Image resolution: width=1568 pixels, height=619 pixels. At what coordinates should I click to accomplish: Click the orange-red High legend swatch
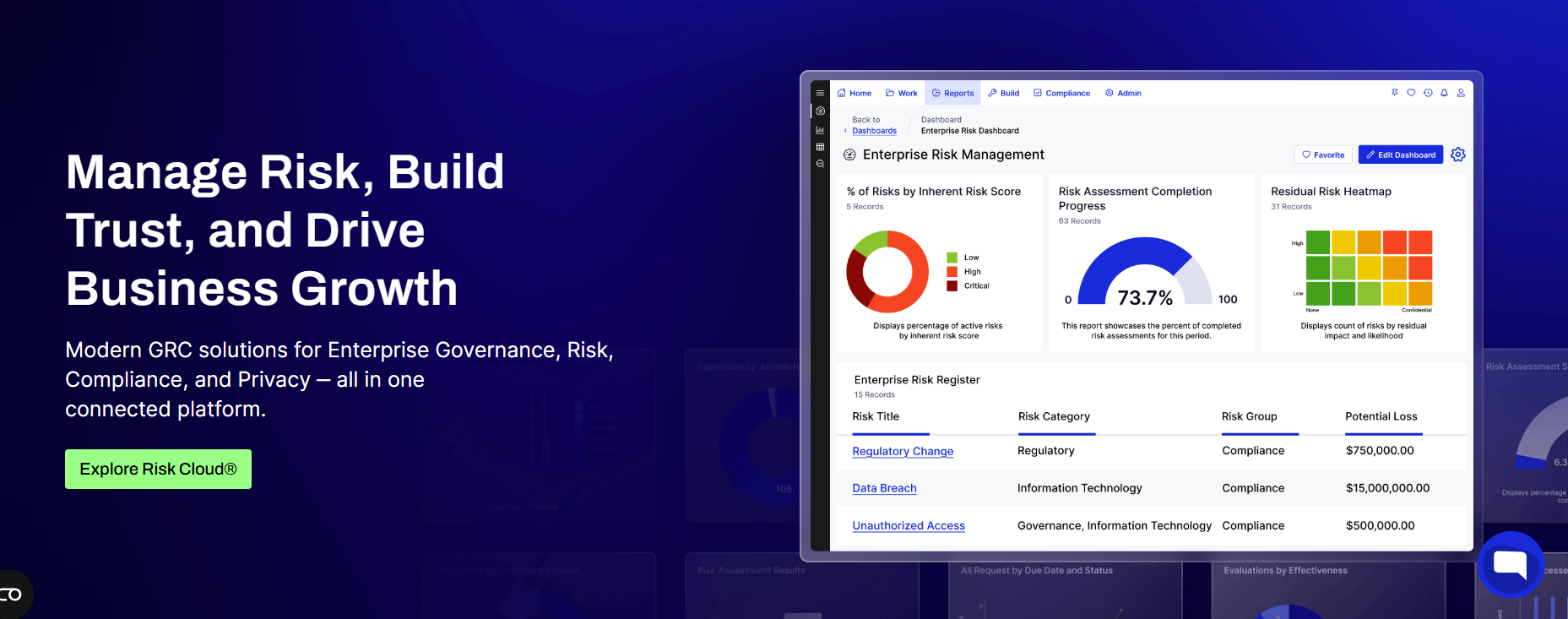[952, 272]
